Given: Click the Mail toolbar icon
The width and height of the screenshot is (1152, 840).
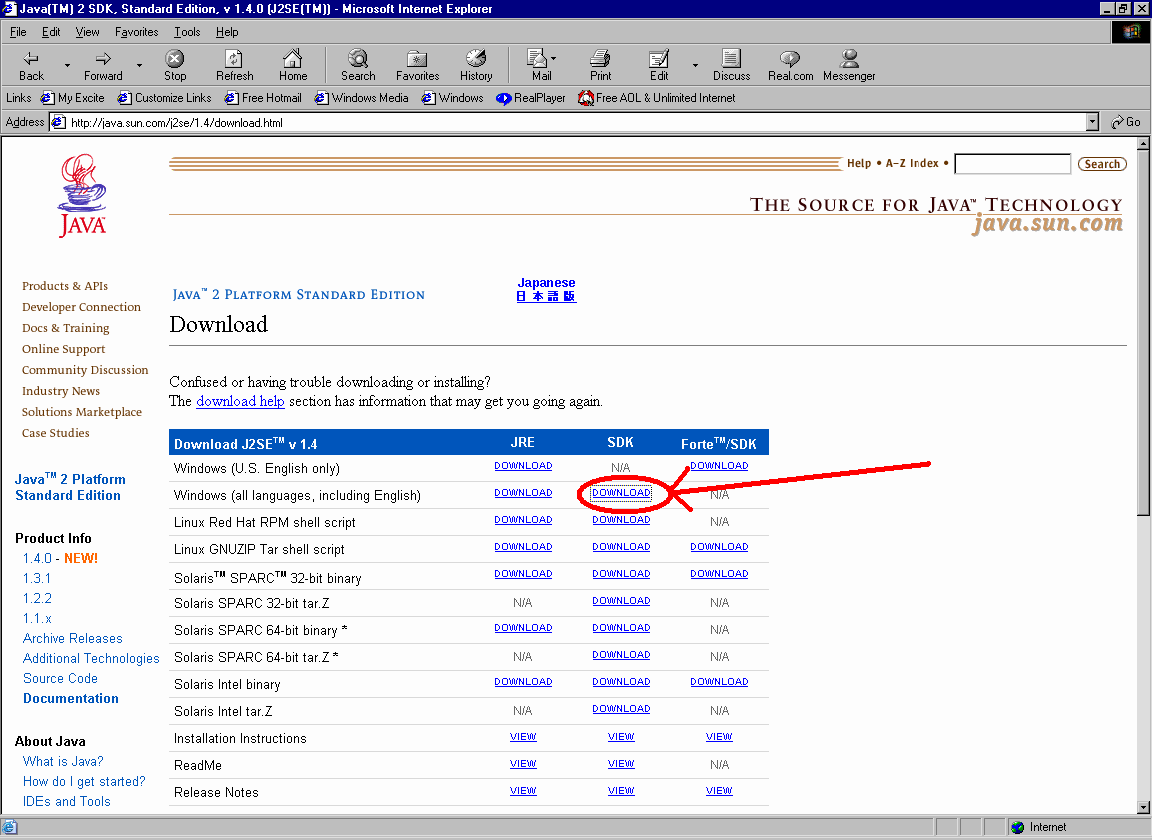Looking at the screenshot, I should 541,65.
